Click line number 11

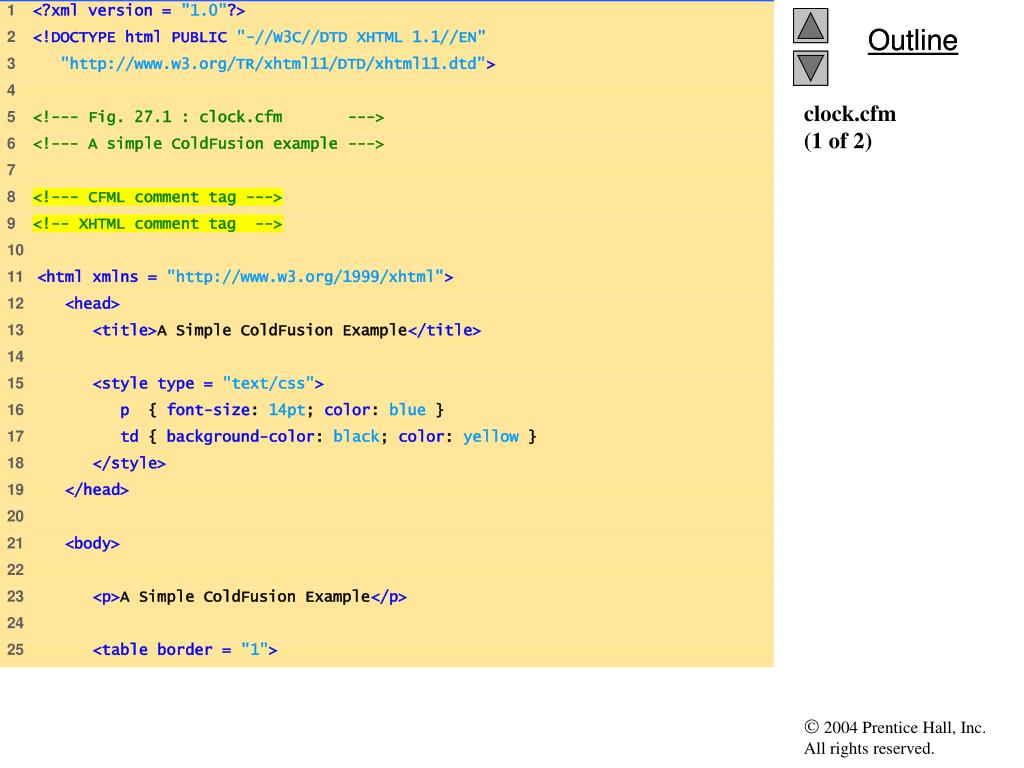(15, 277)
